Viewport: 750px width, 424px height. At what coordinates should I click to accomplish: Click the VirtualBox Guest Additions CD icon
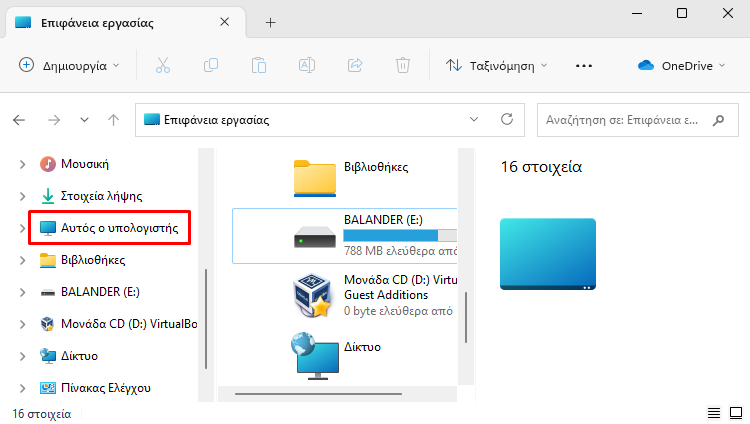[x=313, y=295]
